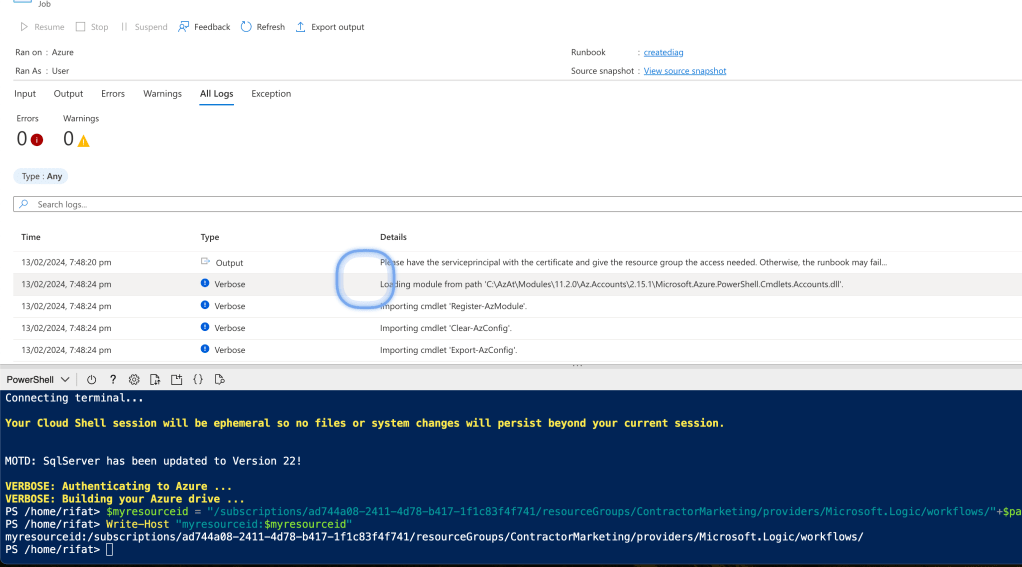This screenshot has height=567, width=1022.
Task: Open the PowerShell shell type dropdown
Action: [x=38, y=379]
